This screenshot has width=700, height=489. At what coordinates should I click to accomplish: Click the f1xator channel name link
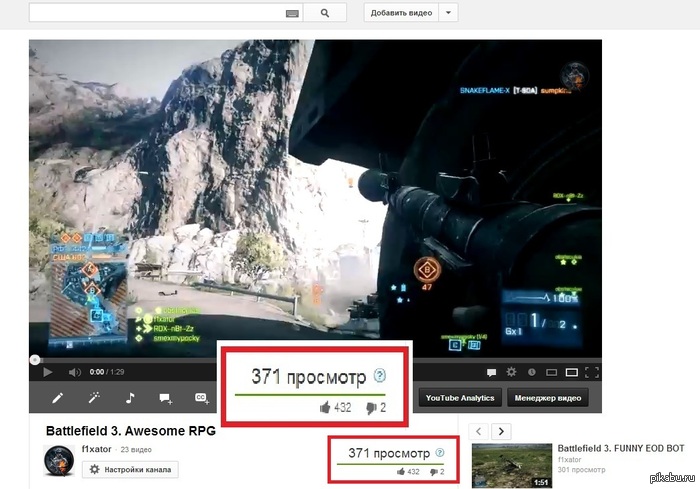(x=96, y=449)
